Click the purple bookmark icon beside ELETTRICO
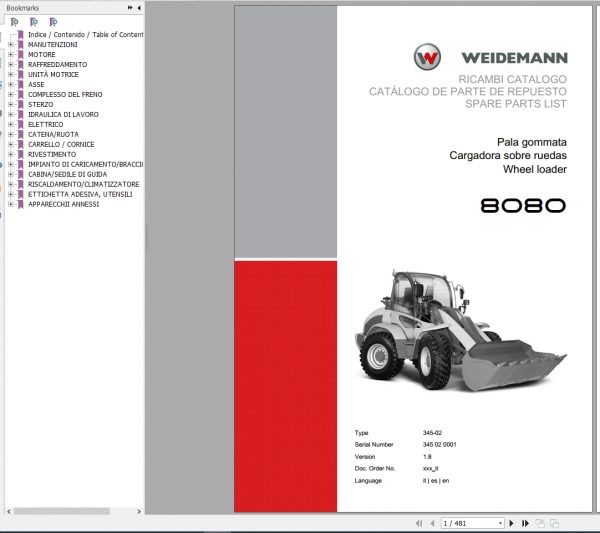Viewport: 600px width, 533px height. [x=21, y=124]
